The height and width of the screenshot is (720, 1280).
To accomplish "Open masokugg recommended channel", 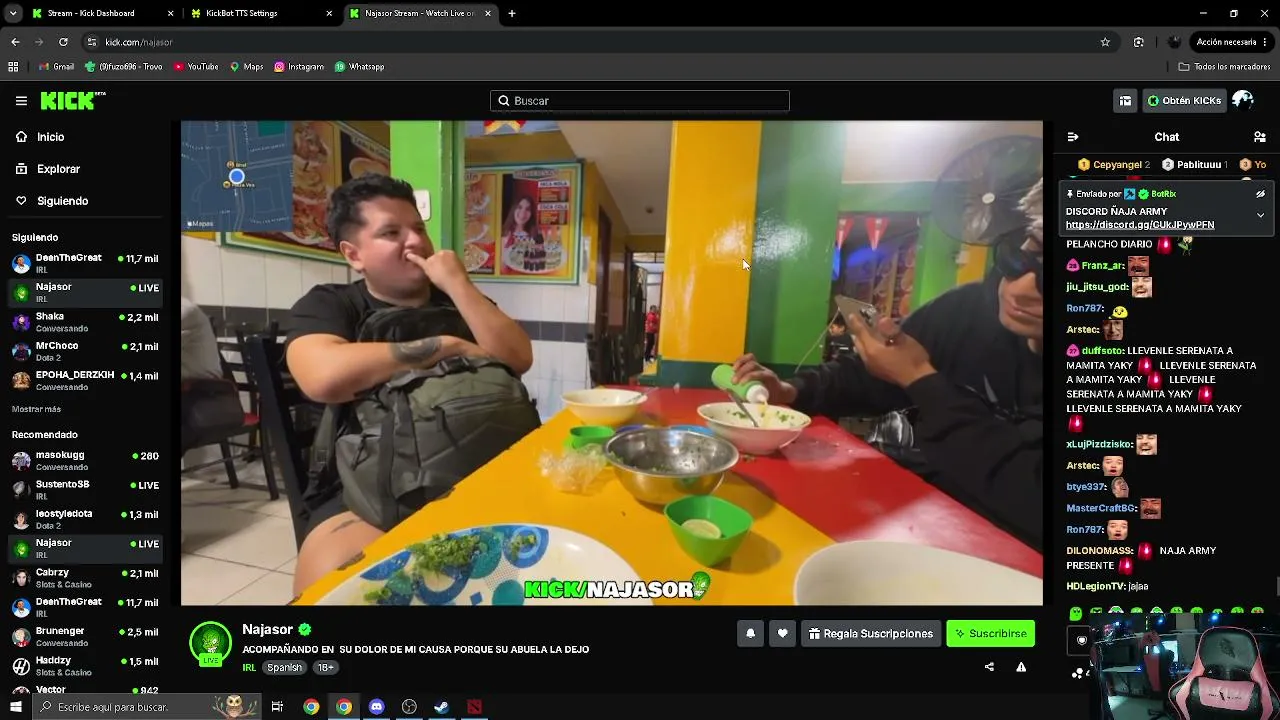I will [x=85, y=460].
